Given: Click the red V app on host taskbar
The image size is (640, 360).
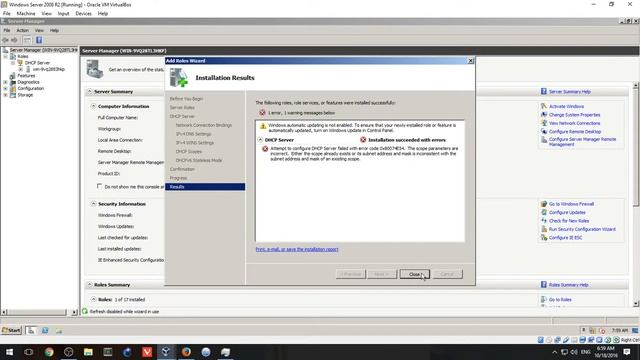Looking at the screenshot, I should click(x=147, y=352).
